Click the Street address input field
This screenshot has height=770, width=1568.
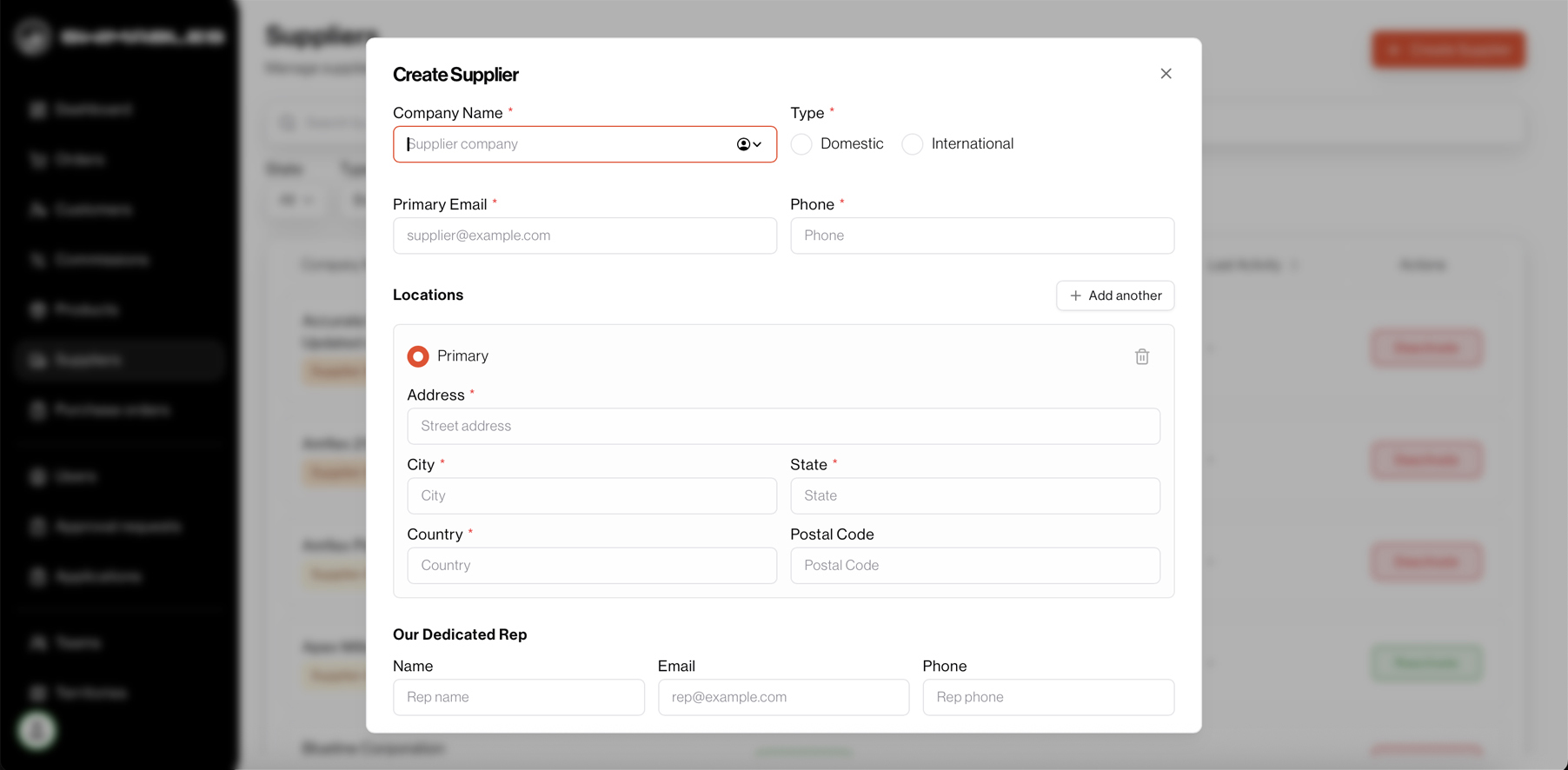[x=783, y=426]
